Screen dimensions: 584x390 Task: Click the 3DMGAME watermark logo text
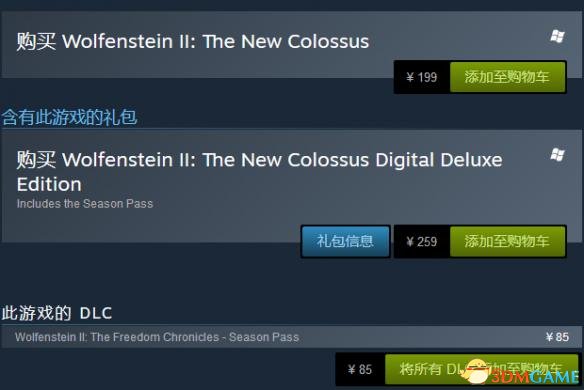click(x=535, y=377)
